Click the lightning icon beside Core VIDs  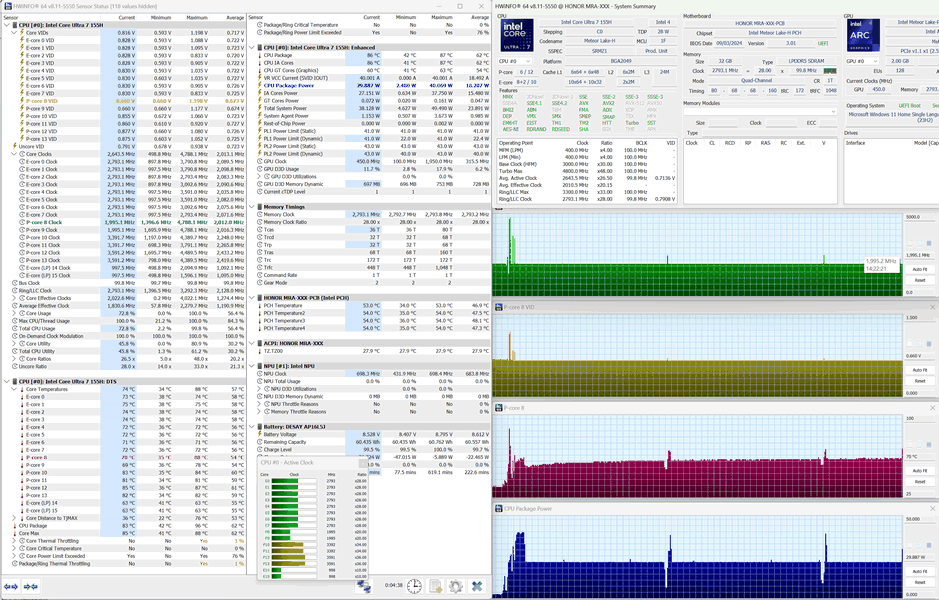coord(22,33)
